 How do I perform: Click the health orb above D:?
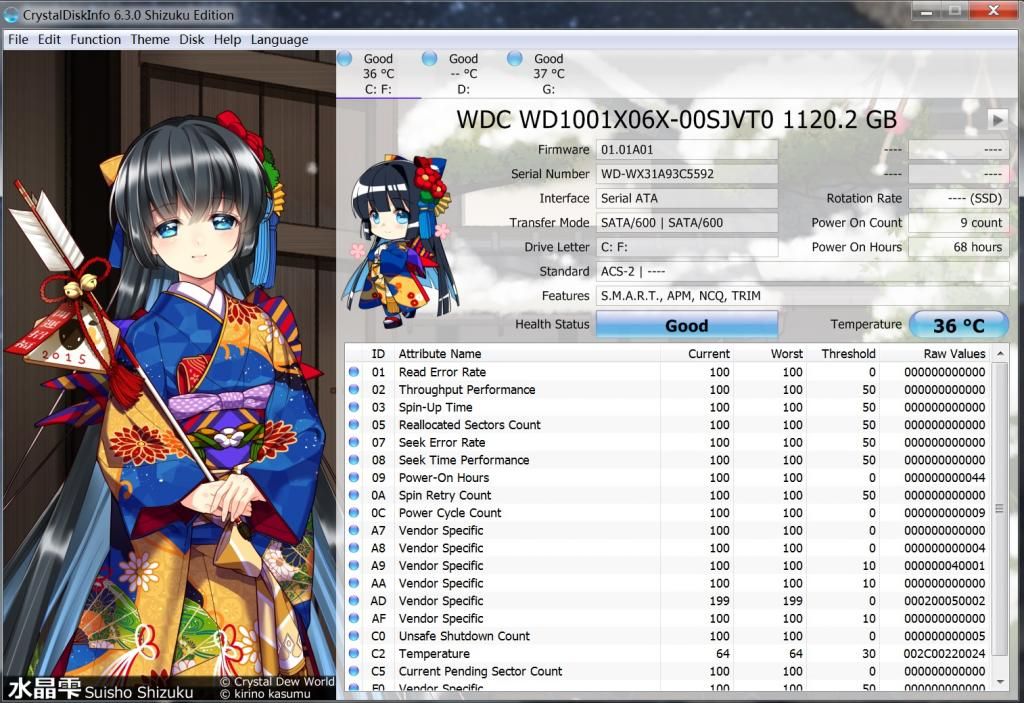click(429, 59)
